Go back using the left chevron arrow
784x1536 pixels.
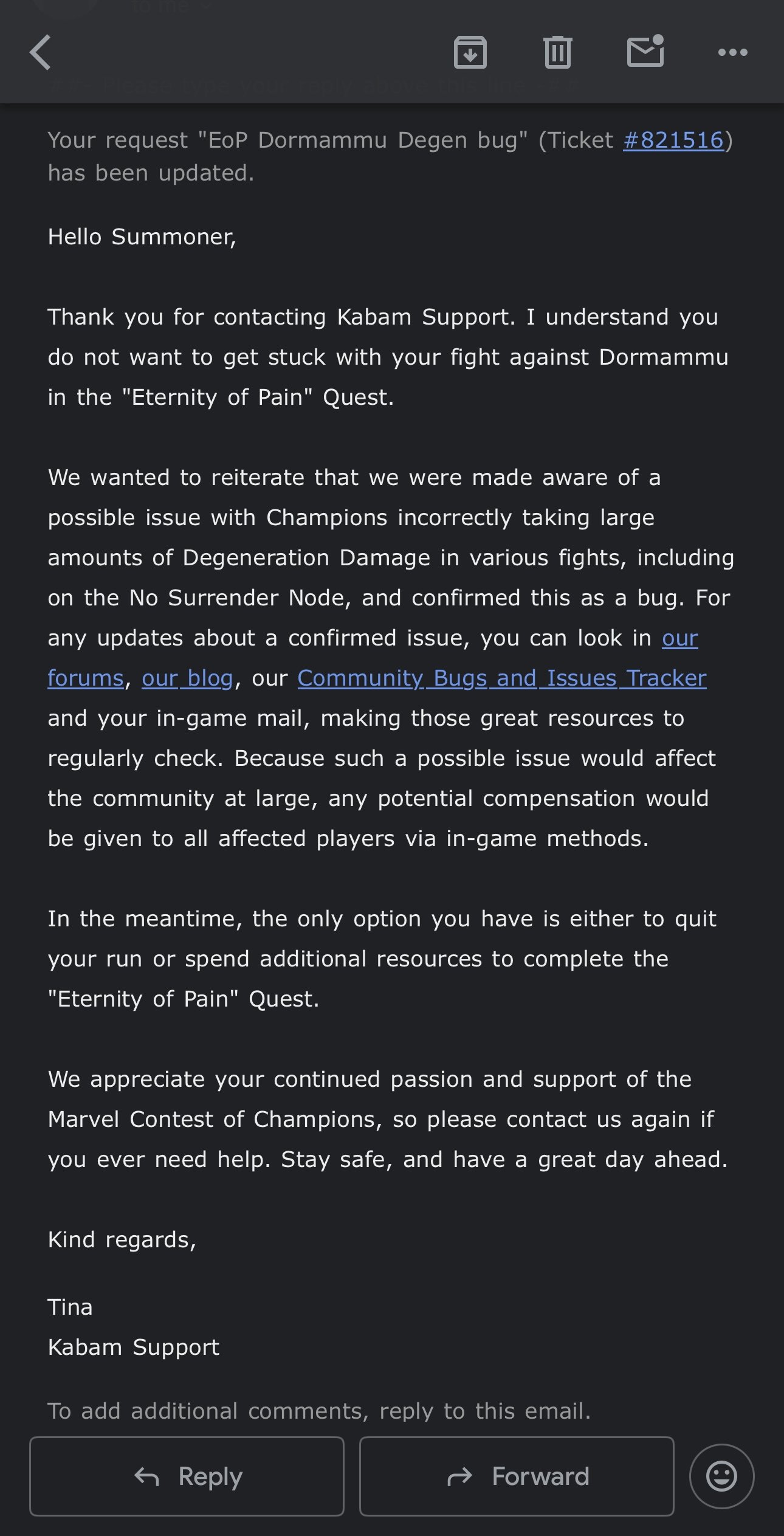click(x=40, y=52)
